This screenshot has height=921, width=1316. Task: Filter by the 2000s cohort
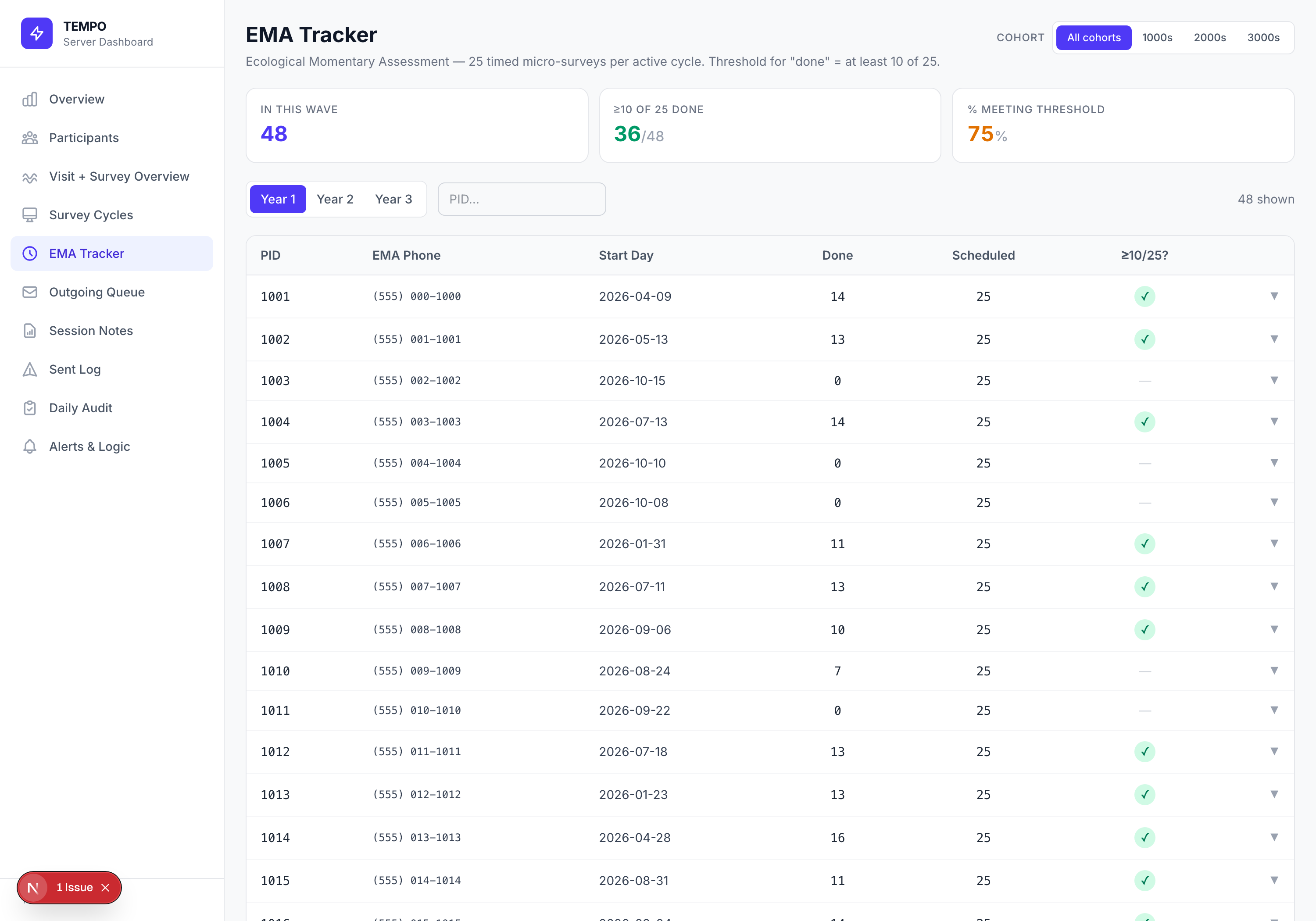click(1209, 38)
